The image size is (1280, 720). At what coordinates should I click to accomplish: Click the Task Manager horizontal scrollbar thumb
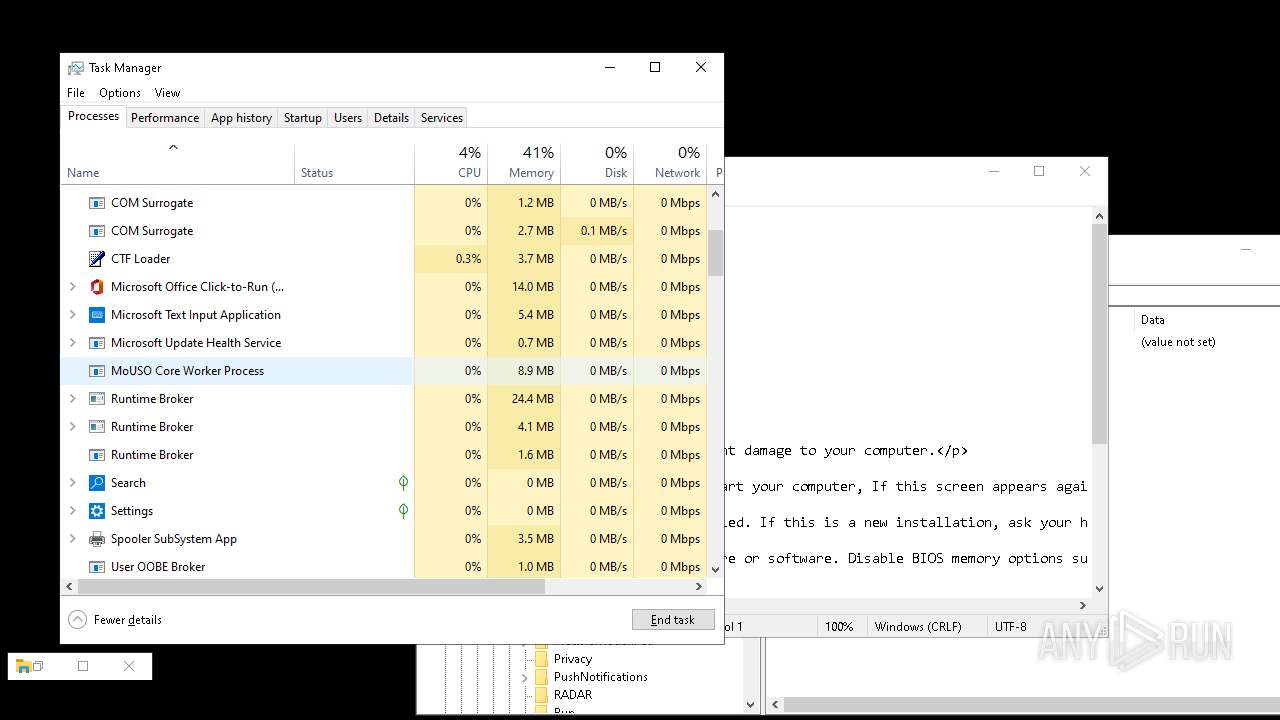(x=311, y=587)
